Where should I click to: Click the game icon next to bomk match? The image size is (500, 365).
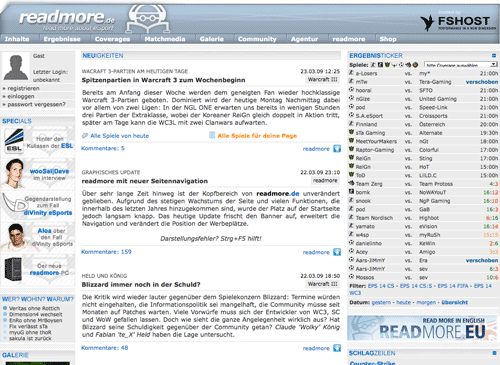click(351, 192)
